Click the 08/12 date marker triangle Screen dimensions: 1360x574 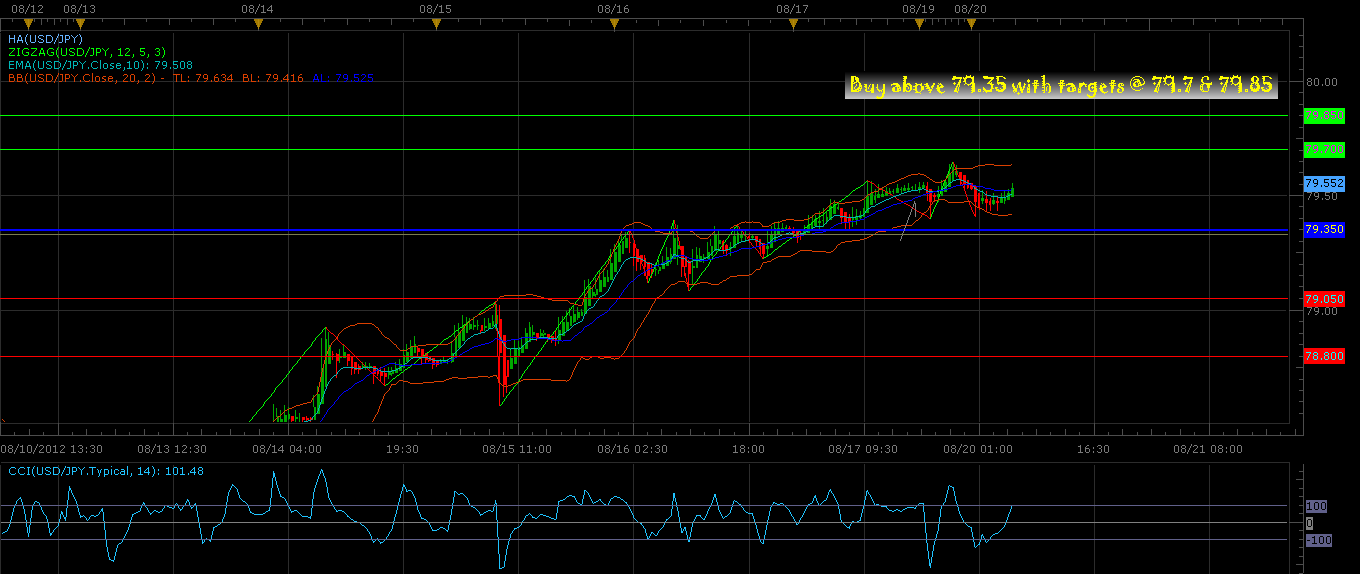point(28,23)
